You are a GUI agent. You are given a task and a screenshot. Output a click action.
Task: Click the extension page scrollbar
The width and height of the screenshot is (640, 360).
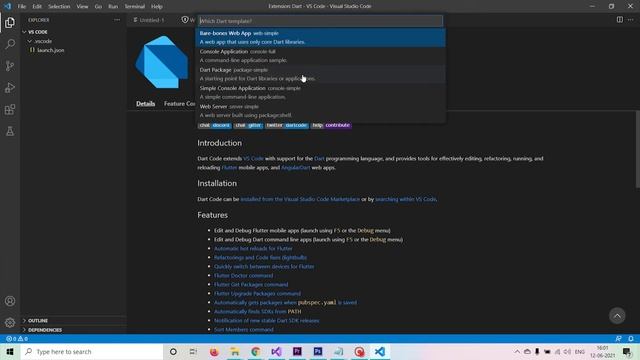pos(637,149)
